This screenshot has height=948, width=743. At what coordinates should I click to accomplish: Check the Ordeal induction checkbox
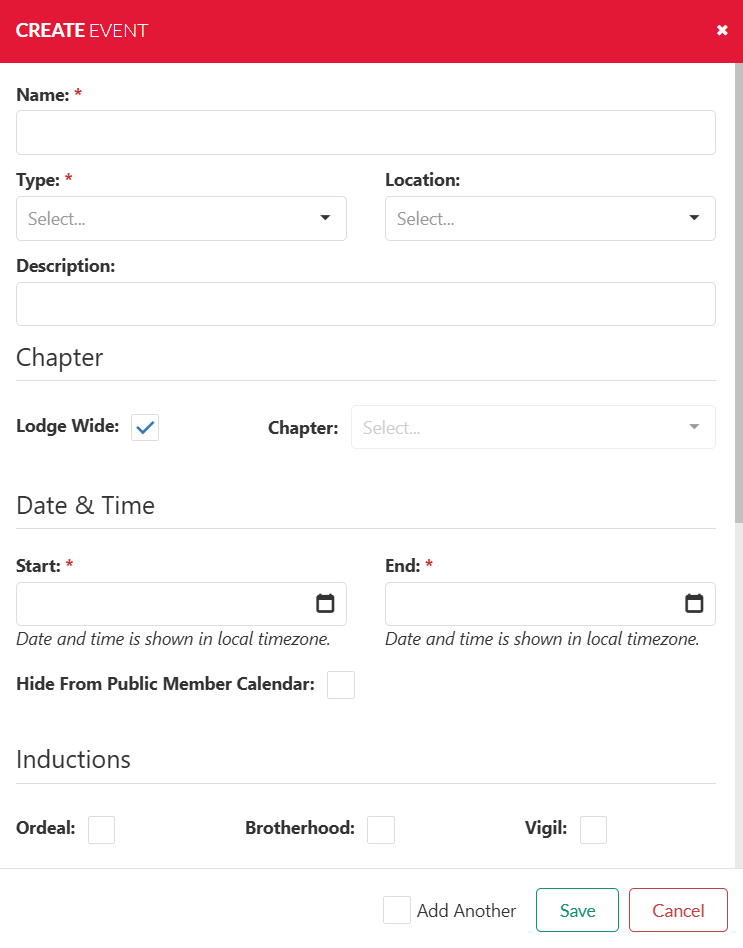(x=101, y=830)
